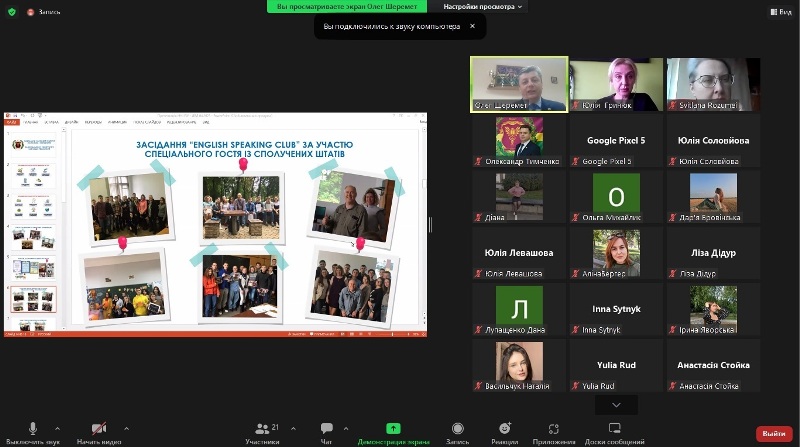800x447 pixels.
Task: Click the green shield encryption icon
Action: 10,11
